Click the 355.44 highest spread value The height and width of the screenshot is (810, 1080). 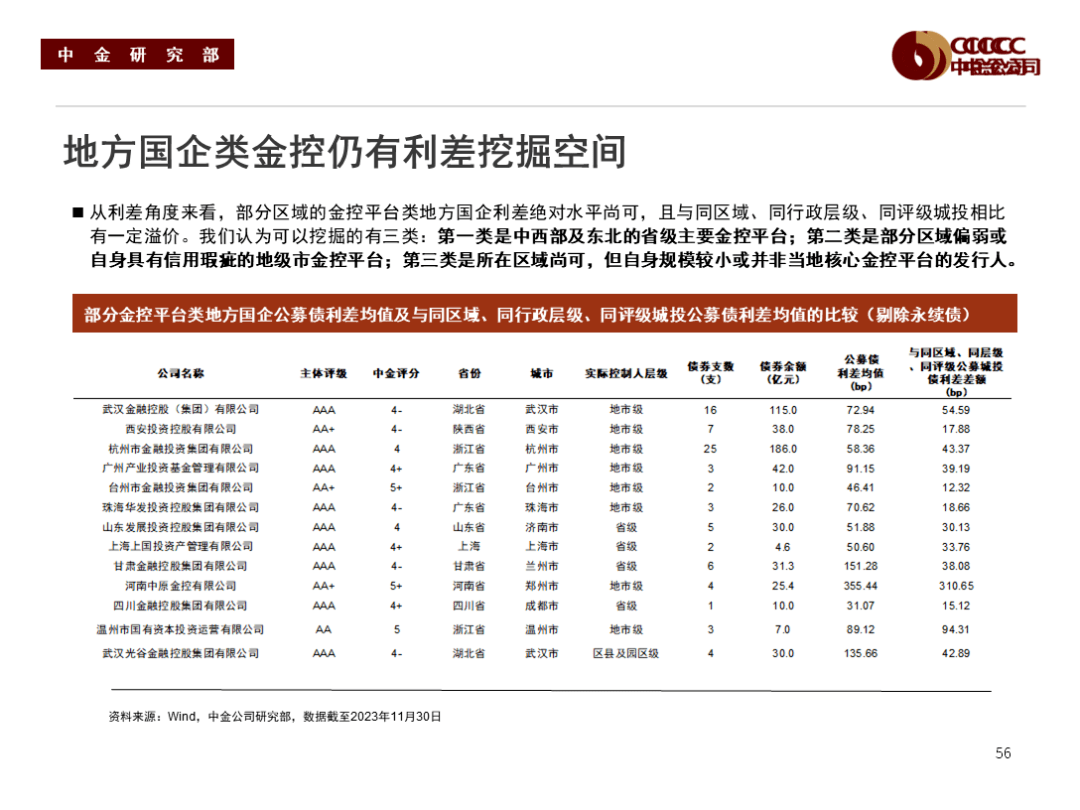pyautogui.click(x=861, y=585)
